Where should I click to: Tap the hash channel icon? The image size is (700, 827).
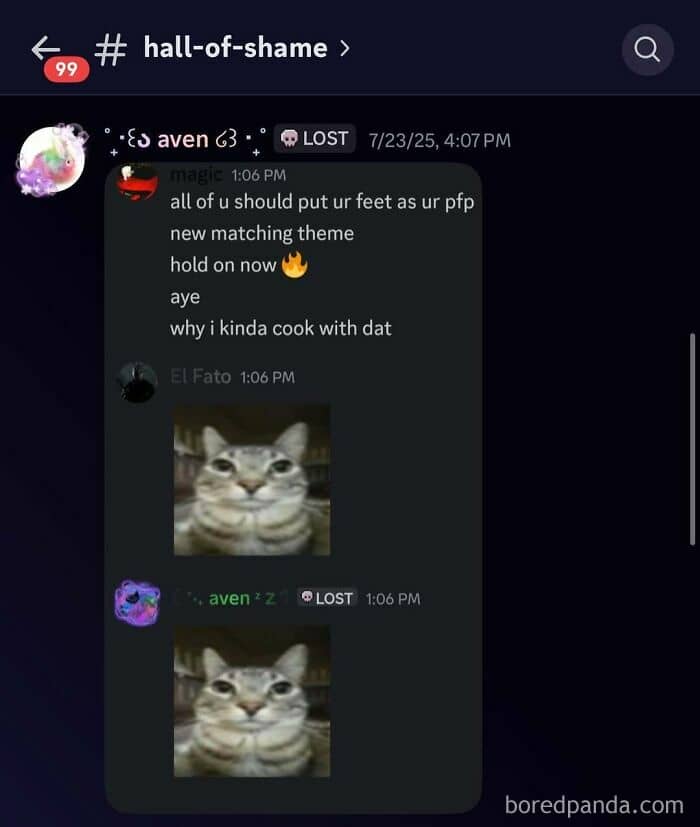111,49
